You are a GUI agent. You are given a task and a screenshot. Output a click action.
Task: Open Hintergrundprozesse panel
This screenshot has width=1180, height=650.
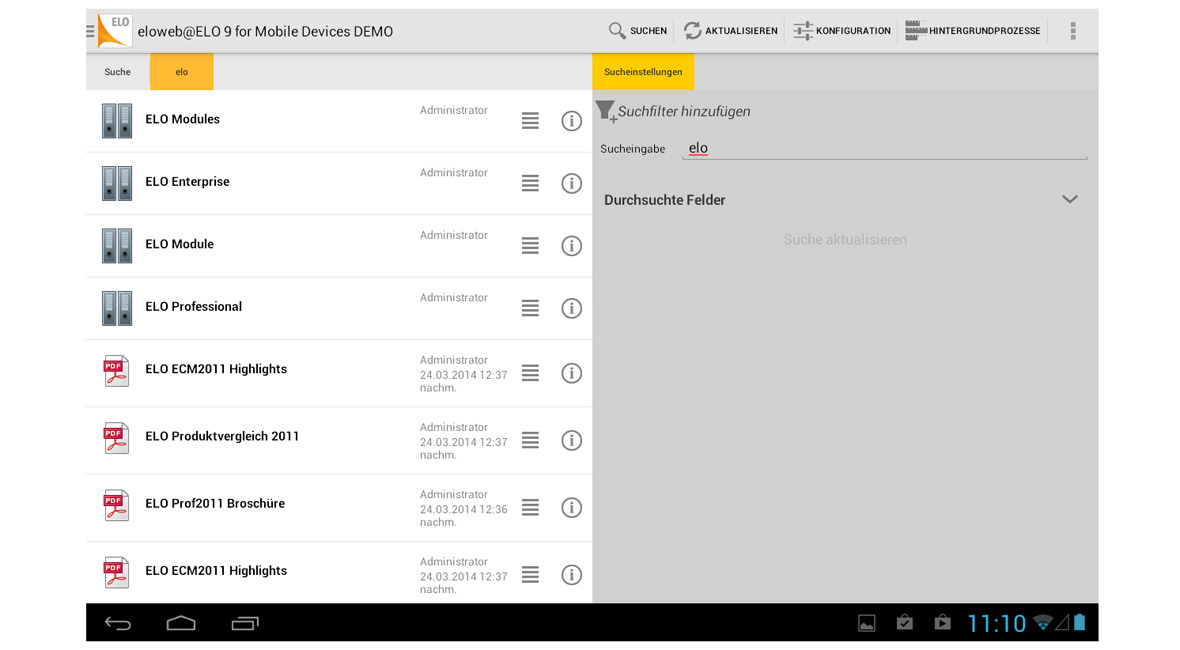pos(972,31)
